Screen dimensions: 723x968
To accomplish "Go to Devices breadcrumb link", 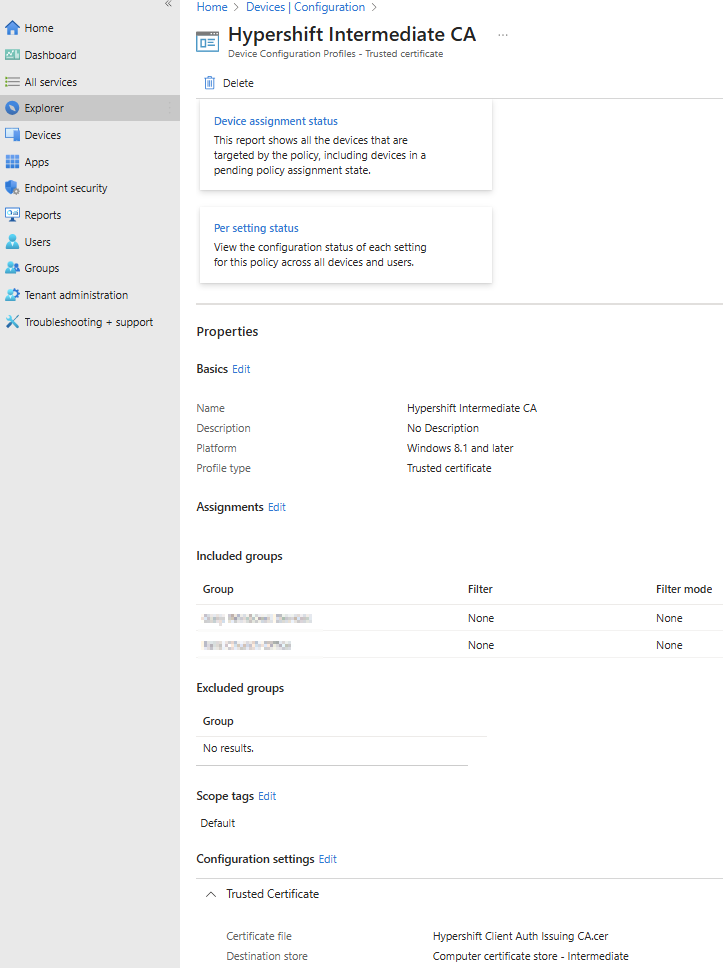I will coord(265,7).
